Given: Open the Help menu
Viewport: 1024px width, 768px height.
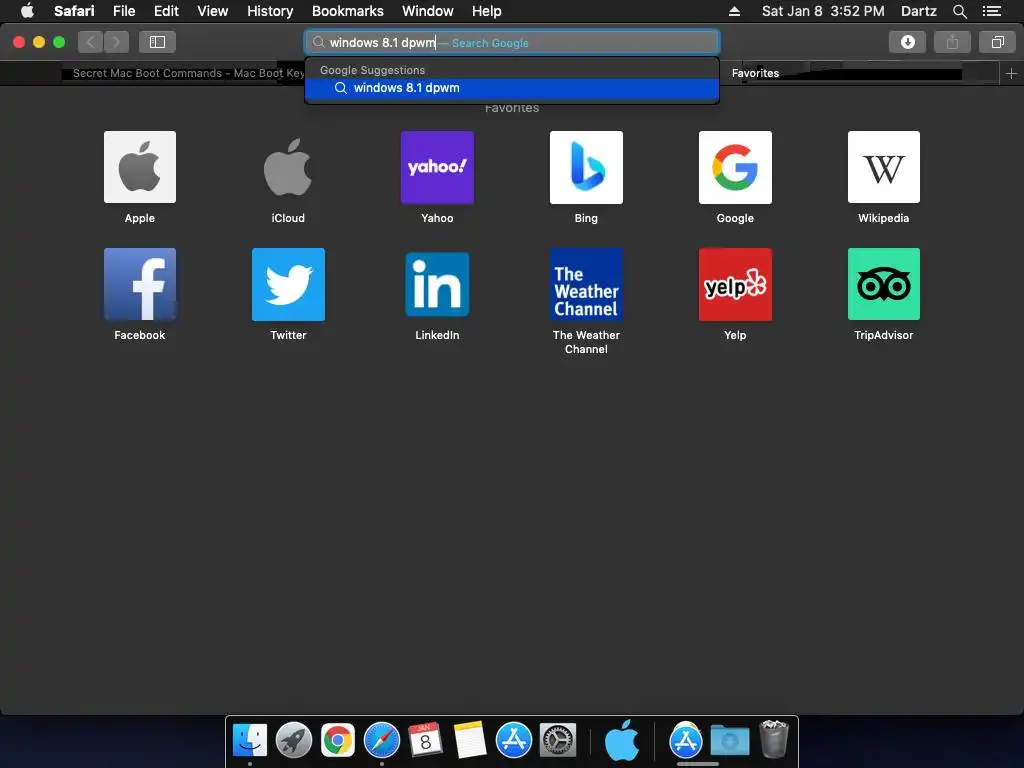Looking at the screenshot, I should click(487, 11).
